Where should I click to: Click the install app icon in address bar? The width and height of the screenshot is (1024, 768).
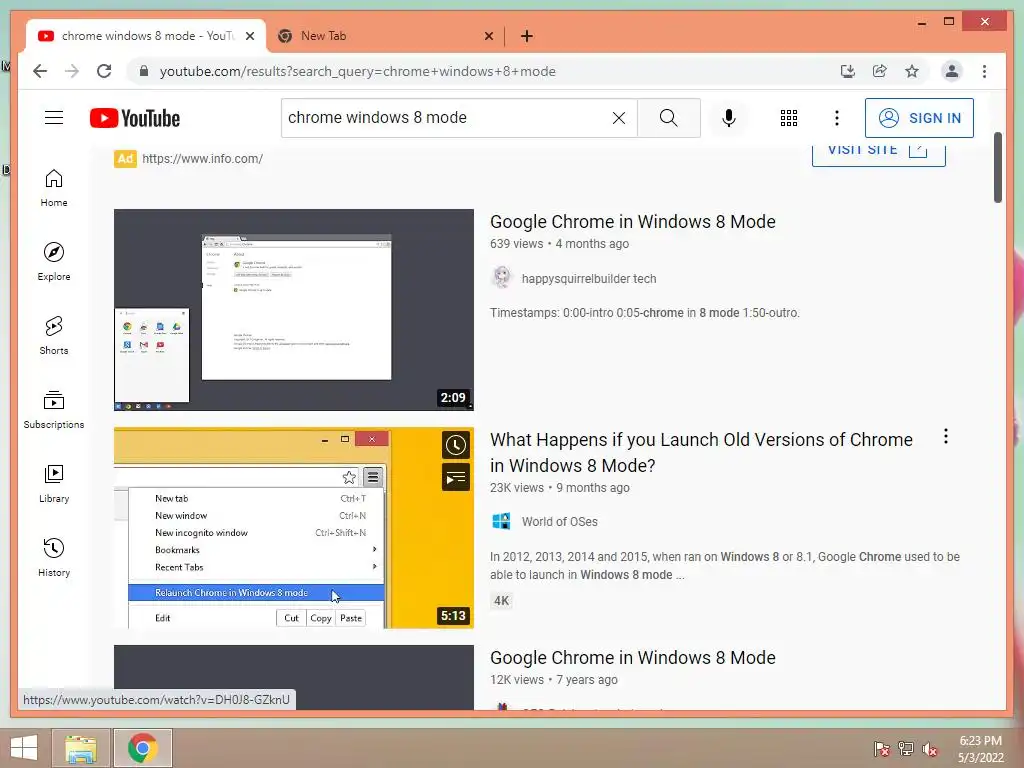click(x=848, y=71)
